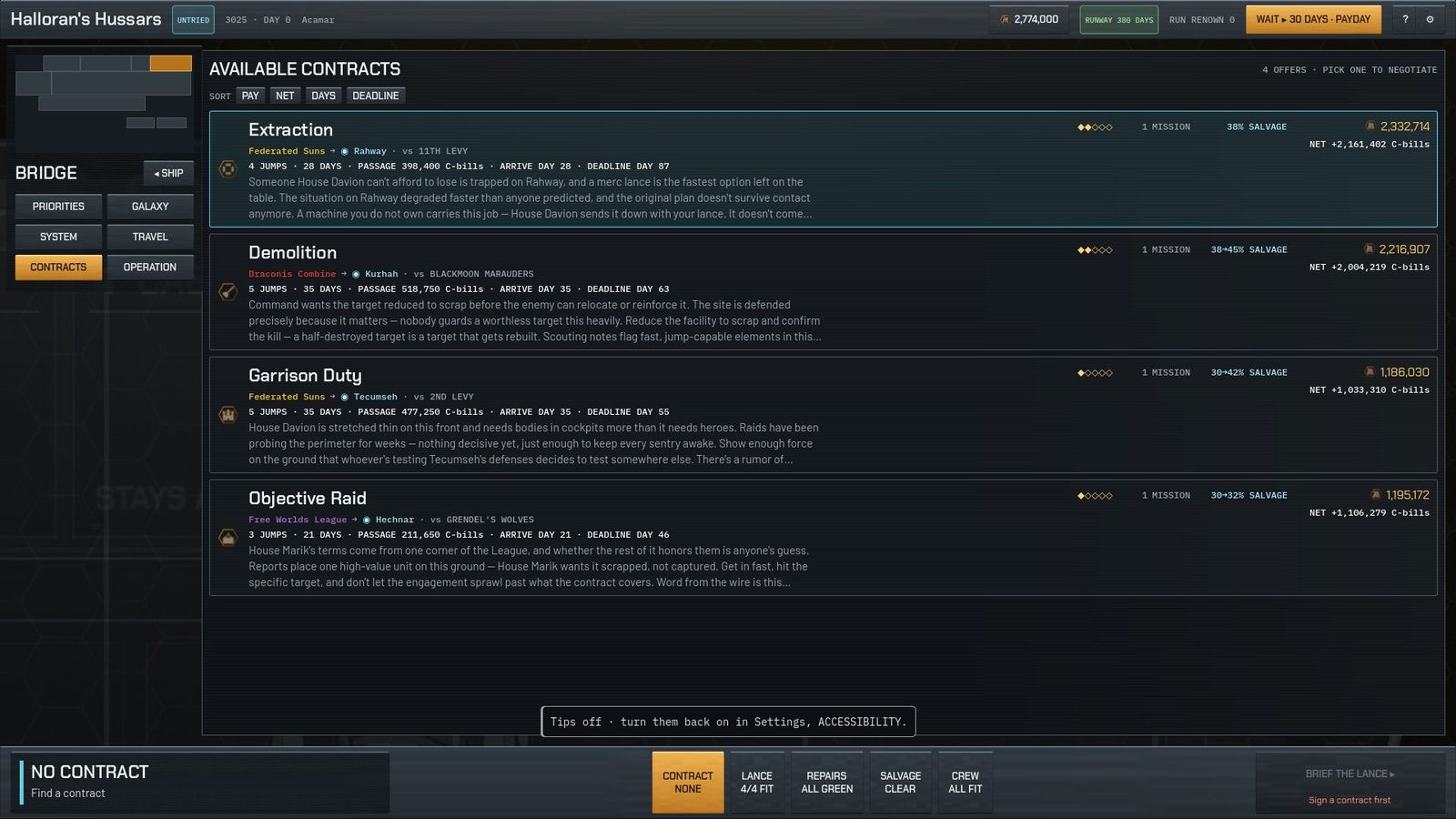Click the Objective Raid contract icon
The image size is (1456, 819).
point(227,537)
